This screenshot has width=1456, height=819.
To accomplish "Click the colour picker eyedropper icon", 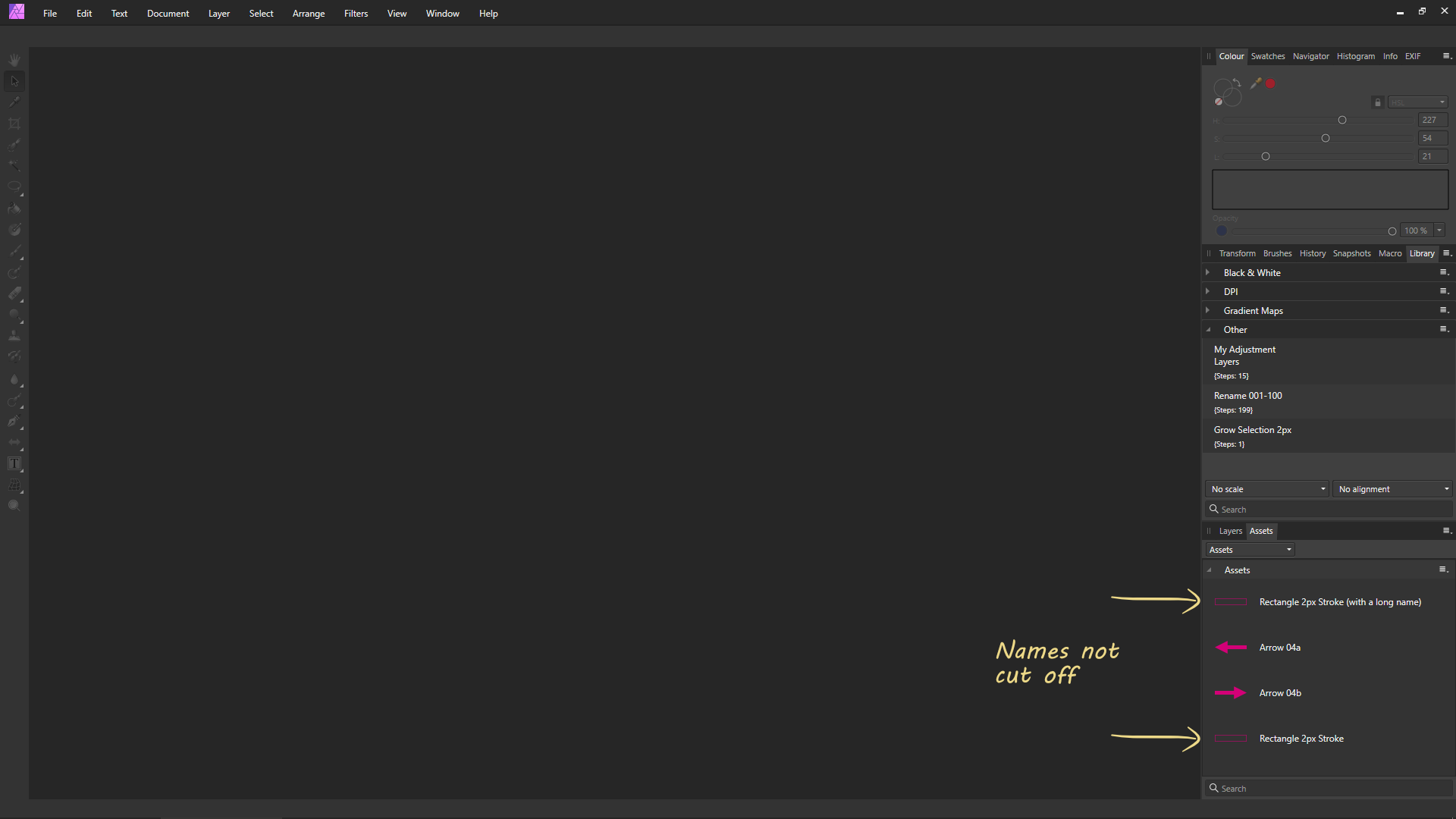I will 1256,83.
